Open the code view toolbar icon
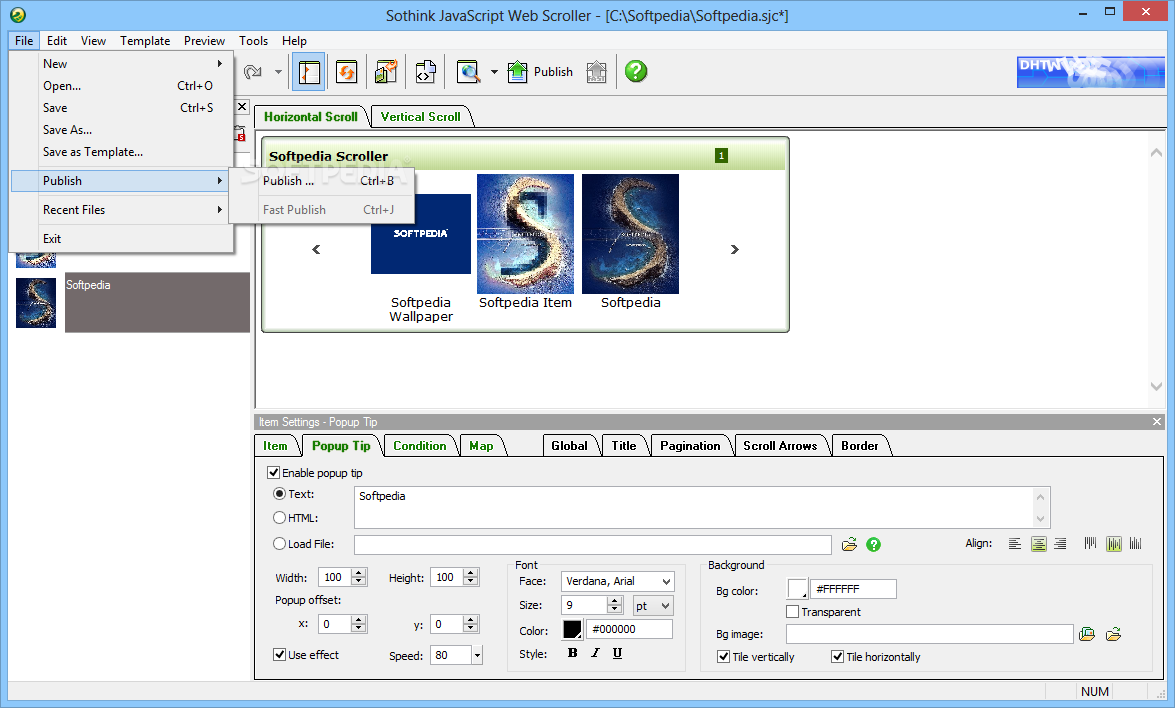 point(426,72)
